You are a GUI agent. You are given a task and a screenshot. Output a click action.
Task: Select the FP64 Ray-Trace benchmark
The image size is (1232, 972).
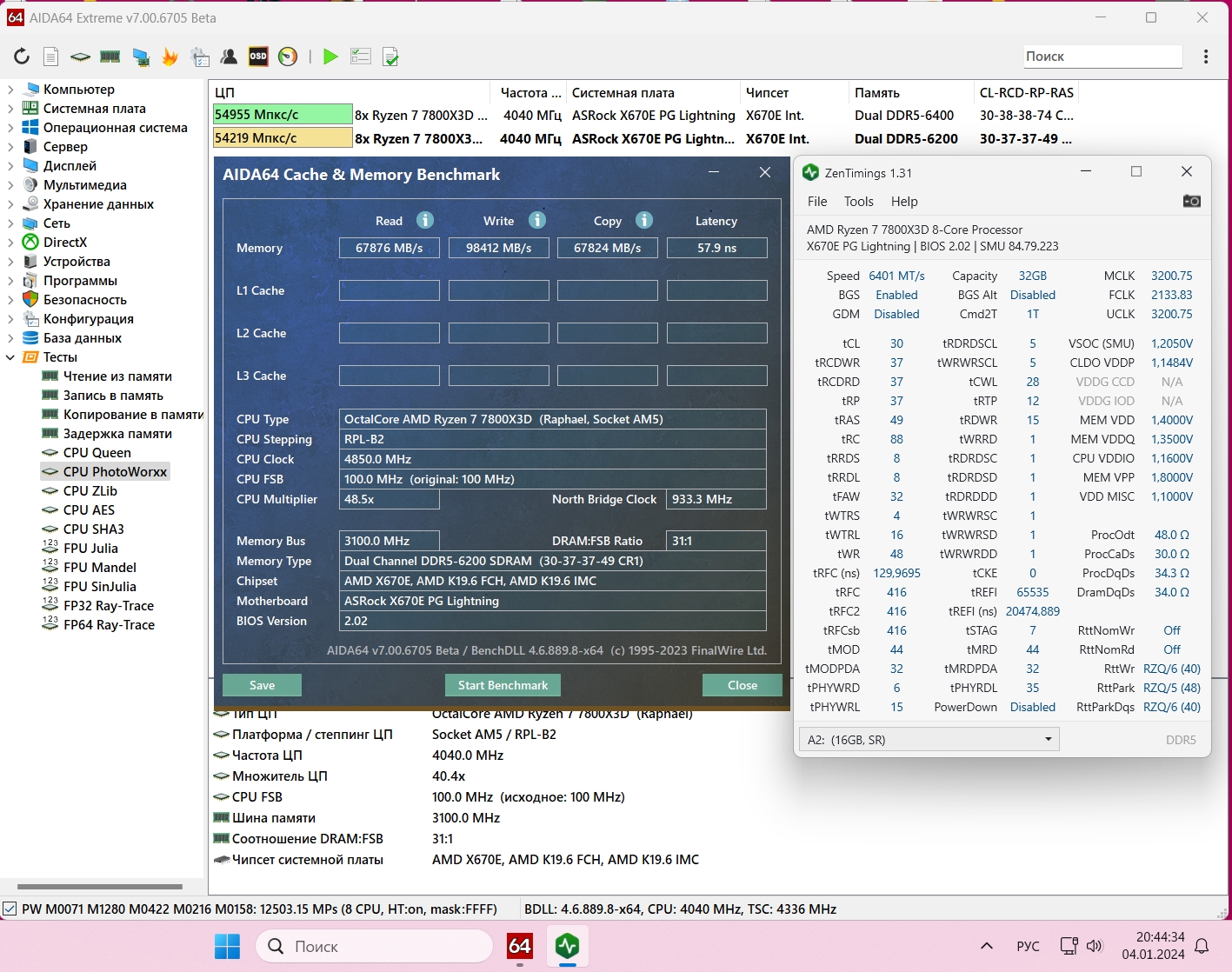[109, 625]
